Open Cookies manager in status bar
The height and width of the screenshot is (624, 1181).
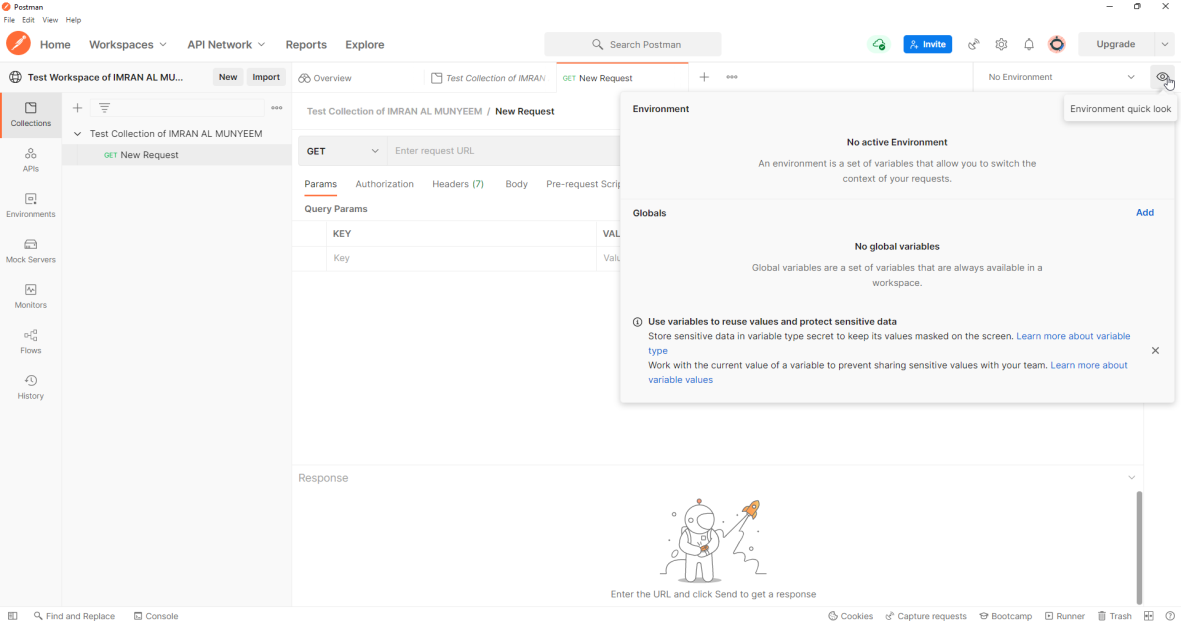click(850, 616)
